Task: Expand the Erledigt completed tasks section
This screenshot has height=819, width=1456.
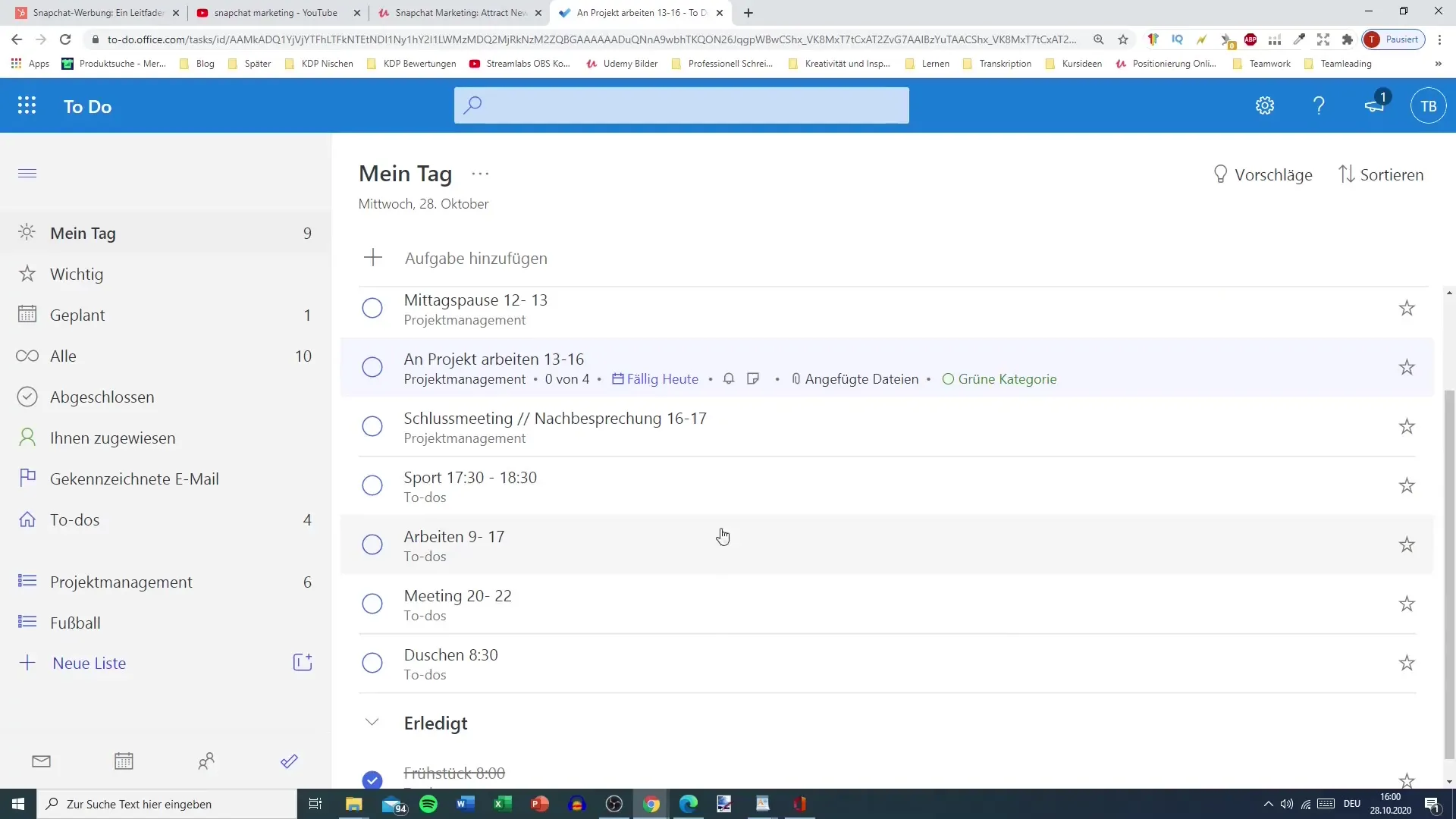Action: [x=372, y=722]
